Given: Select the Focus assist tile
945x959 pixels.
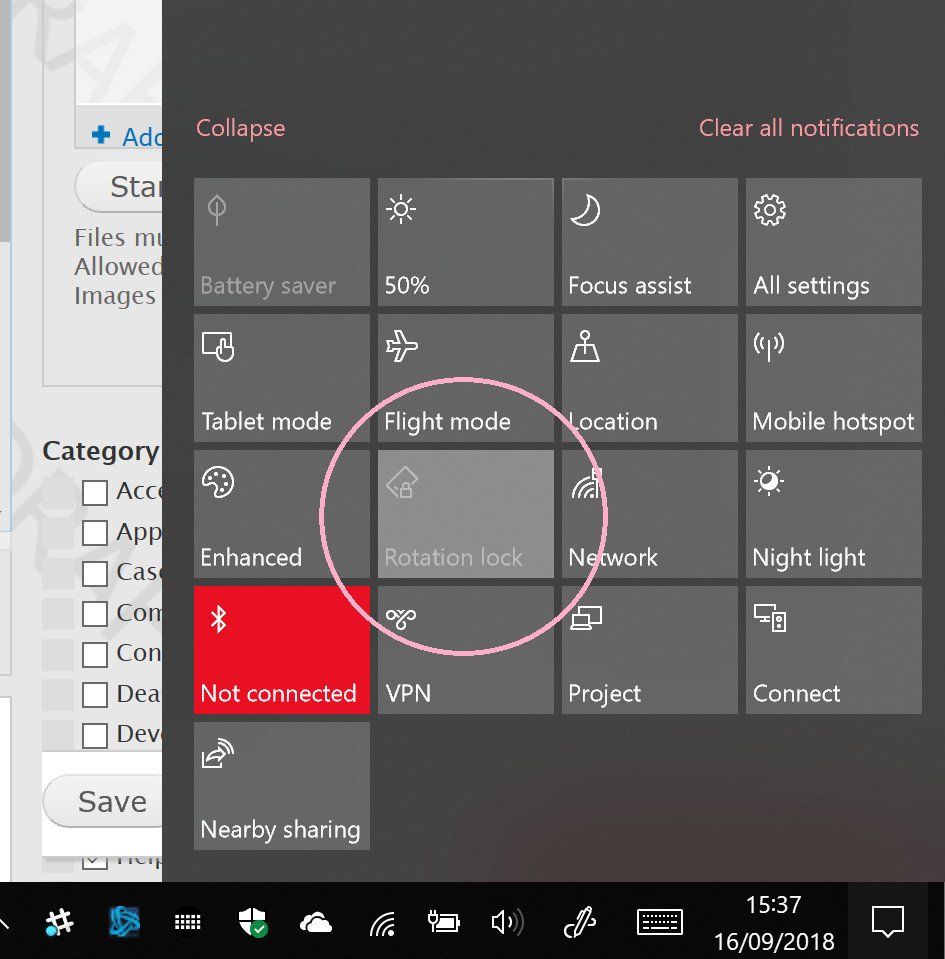Looking at the screenshot, I should (x=649, y=242).
